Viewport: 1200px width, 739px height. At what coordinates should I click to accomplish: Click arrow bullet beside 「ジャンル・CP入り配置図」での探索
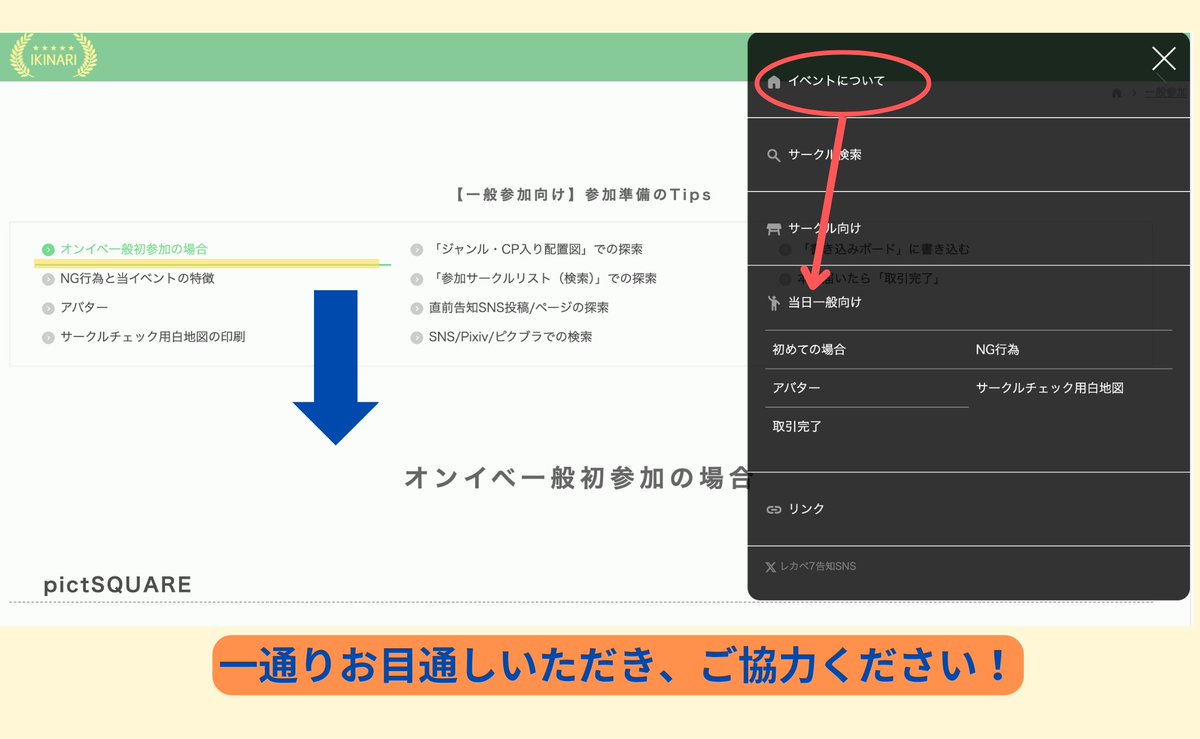418,250
